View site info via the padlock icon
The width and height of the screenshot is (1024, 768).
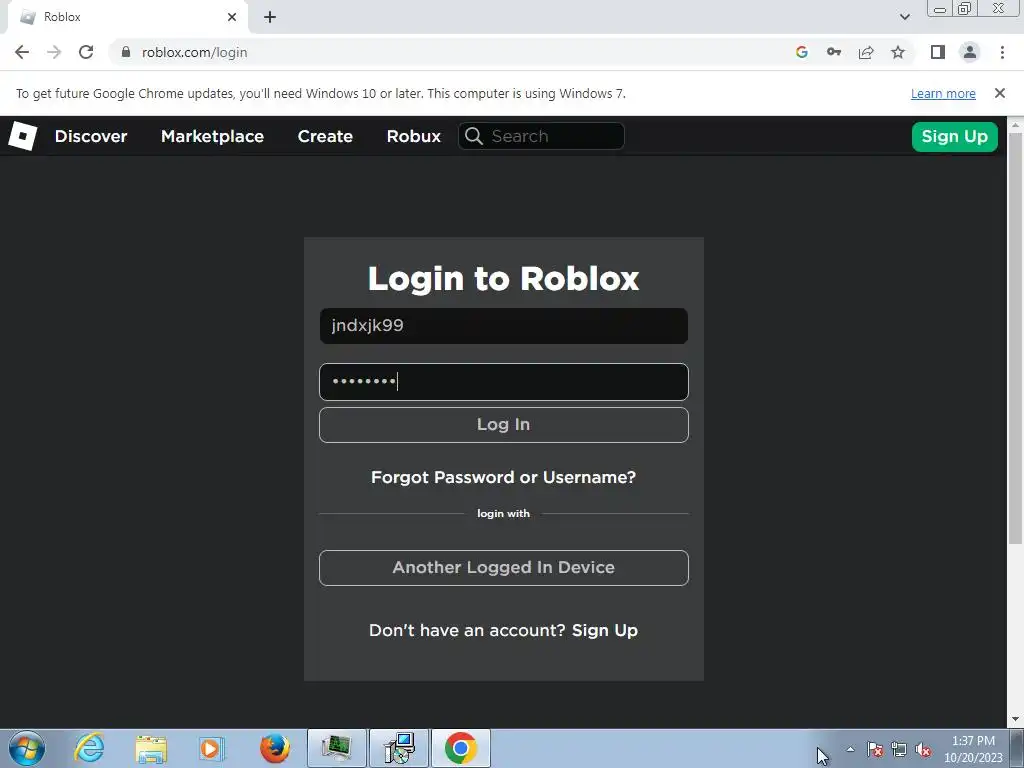click(x=126, y=52)
